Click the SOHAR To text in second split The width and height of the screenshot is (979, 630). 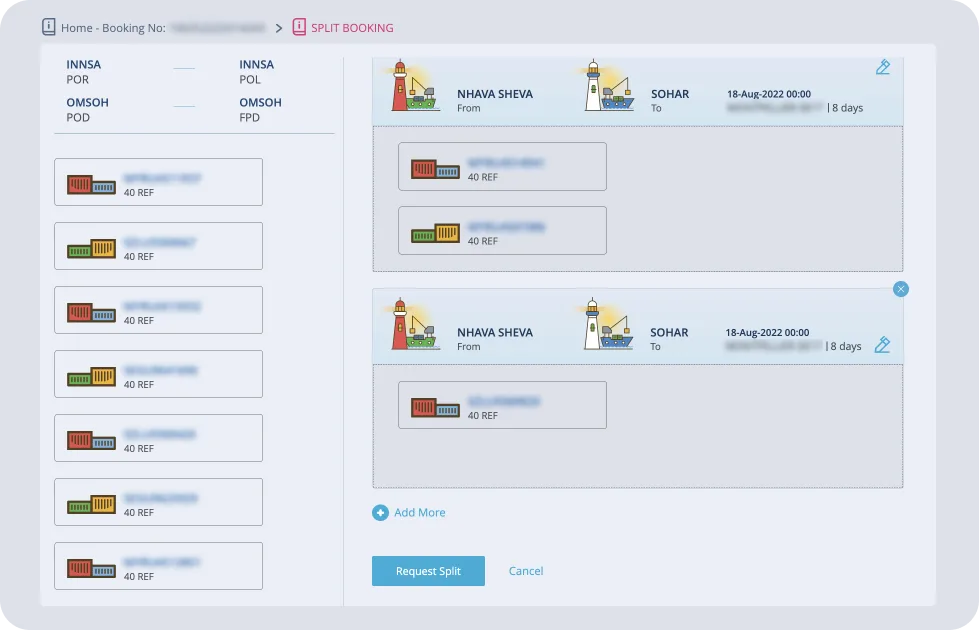pyautogui.click(x=669, y=339)
